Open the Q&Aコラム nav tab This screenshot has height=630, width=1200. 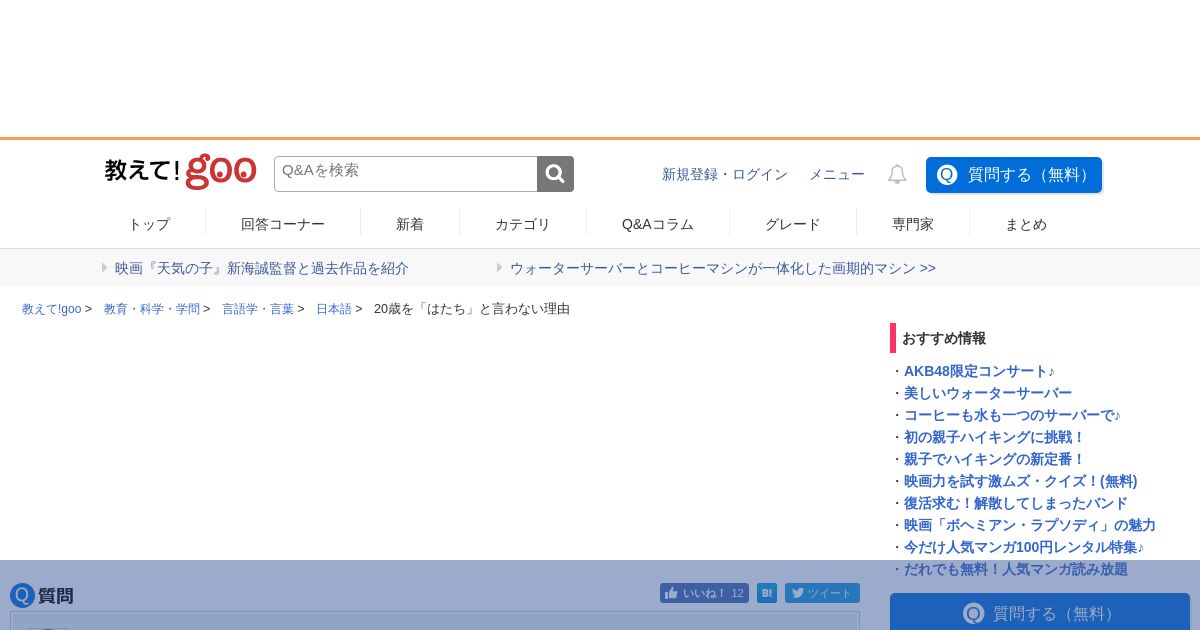(658, 224)
